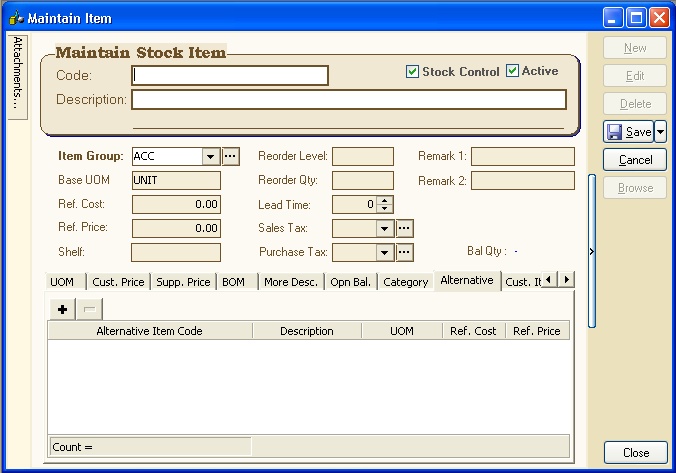Click the Base UOM field
This screenshot has height=473, width=676.
coord(176,180)
